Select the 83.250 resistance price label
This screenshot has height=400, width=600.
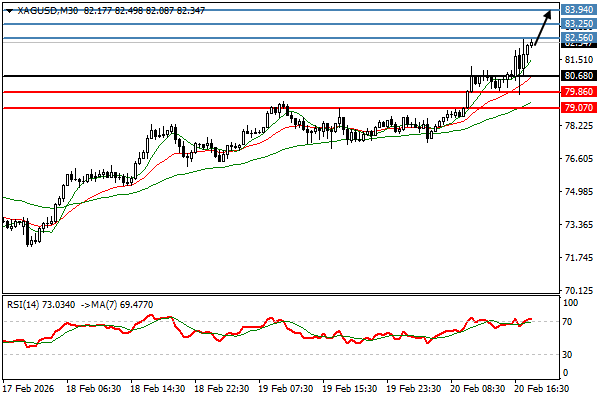pyautogui.click(x=578, y=23)
